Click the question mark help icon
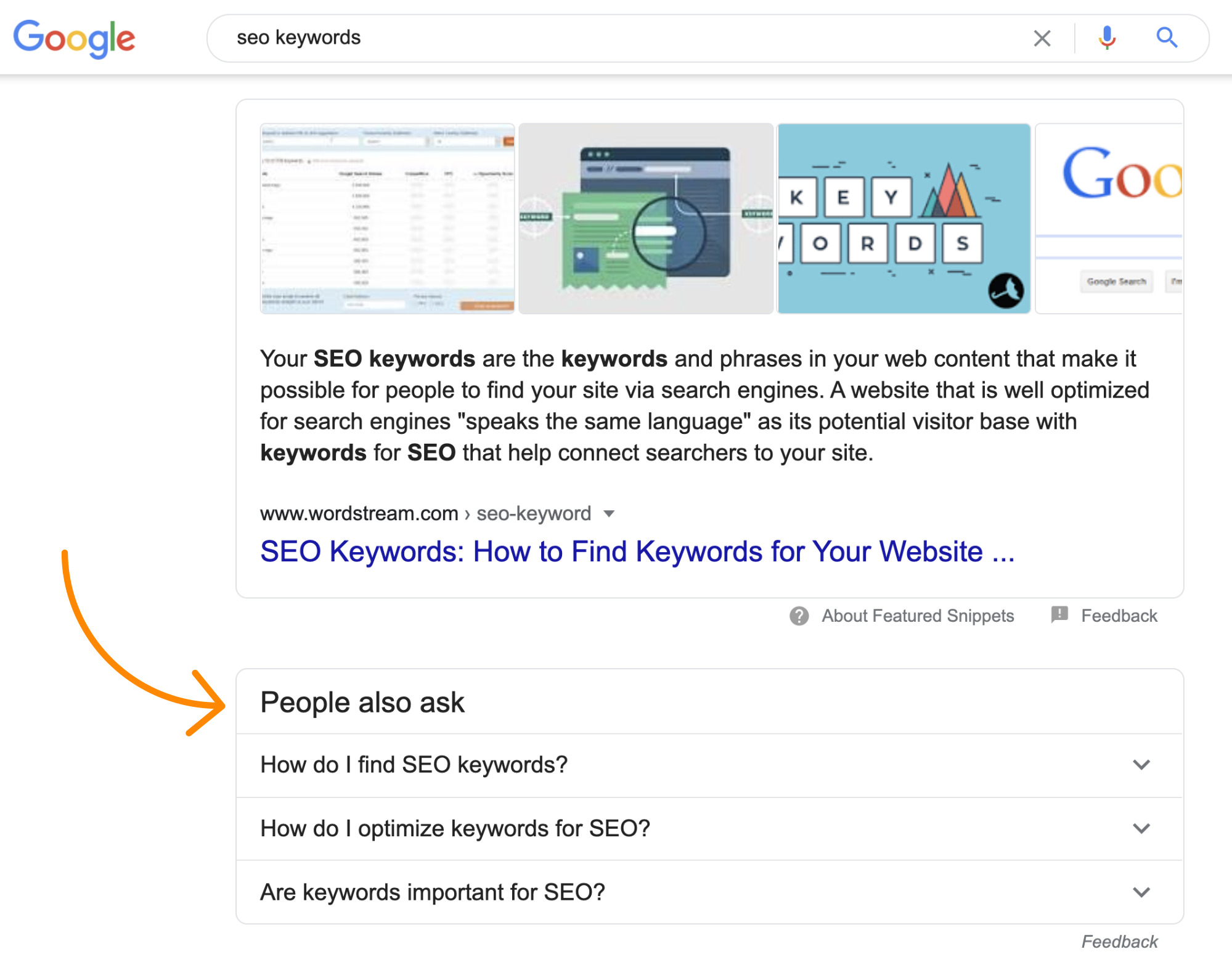 (799, 616)
